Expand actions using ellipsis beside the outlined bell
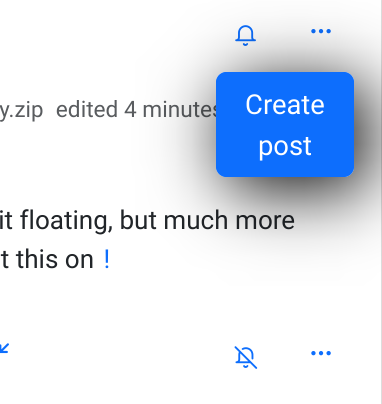The width and height of the screenshot is (382, 404). (x=321, y=31)
